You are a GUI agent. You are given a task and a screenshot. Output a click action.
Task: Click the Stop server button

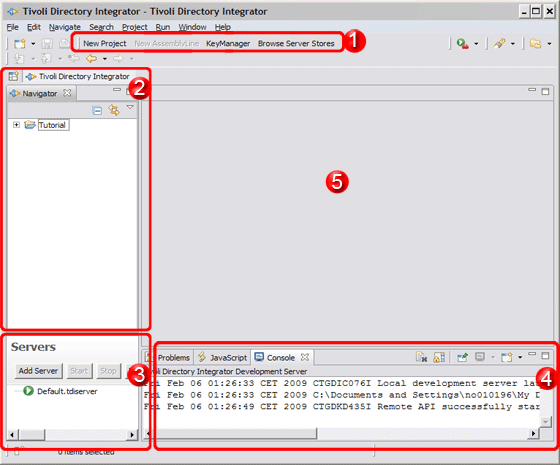108,371
